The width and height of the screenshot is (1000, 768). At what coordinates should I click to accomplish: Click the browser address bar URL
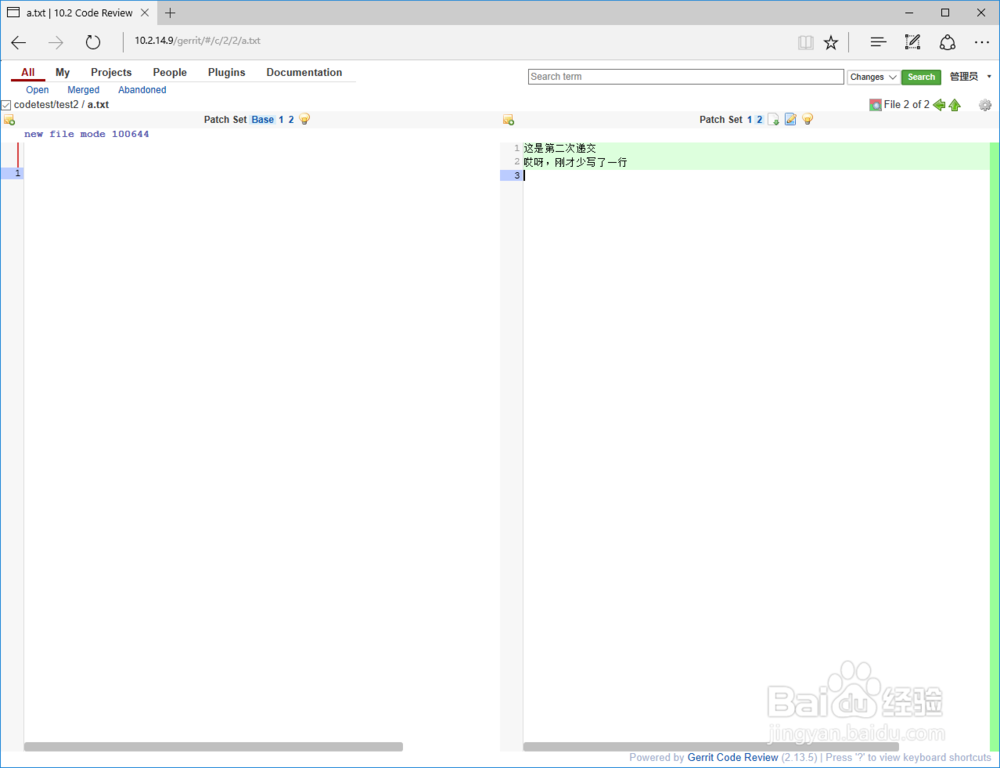coord(197,41)
